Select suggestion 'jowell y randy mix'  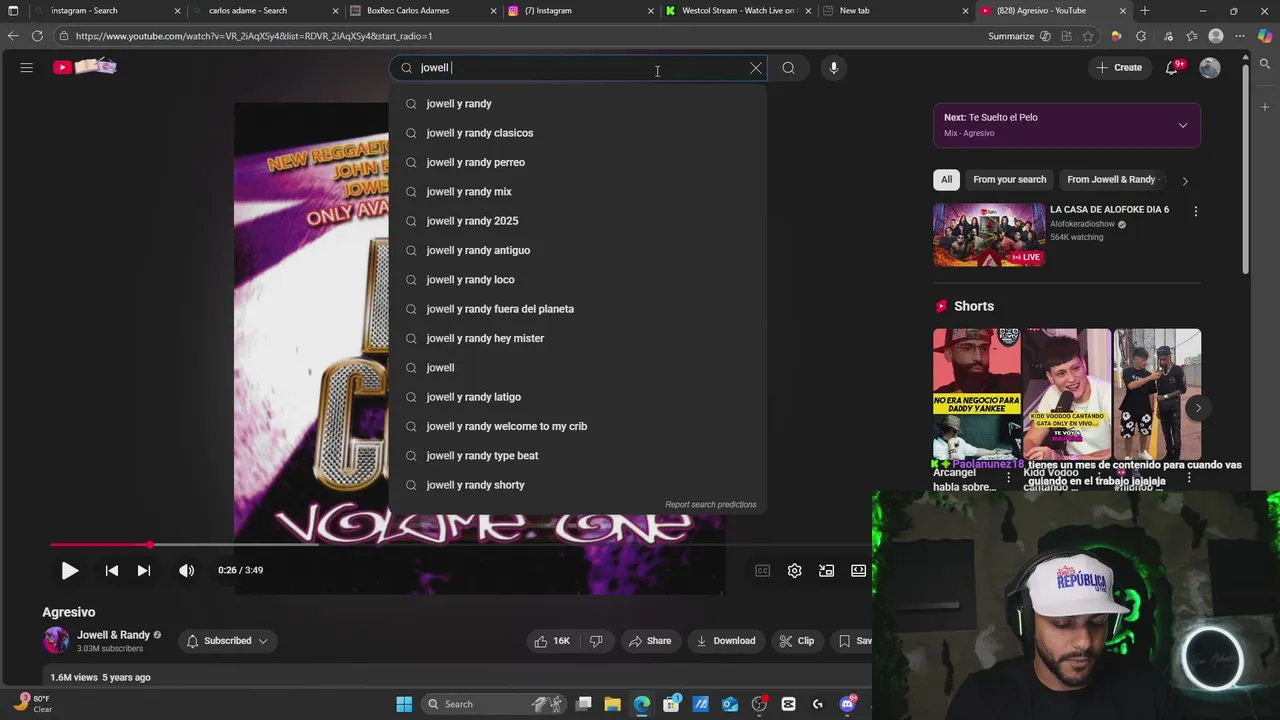click(x=578, y=191)
